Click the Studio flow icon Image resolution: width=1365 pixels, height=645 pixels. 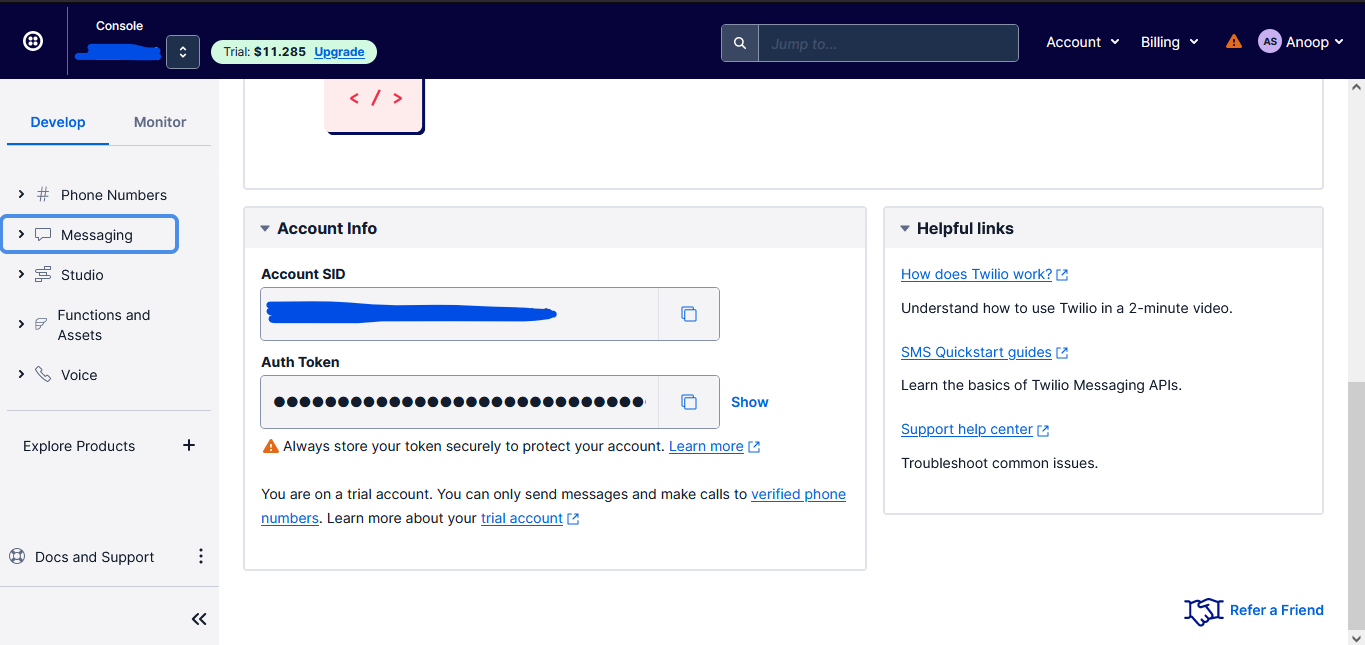point(43,274)
